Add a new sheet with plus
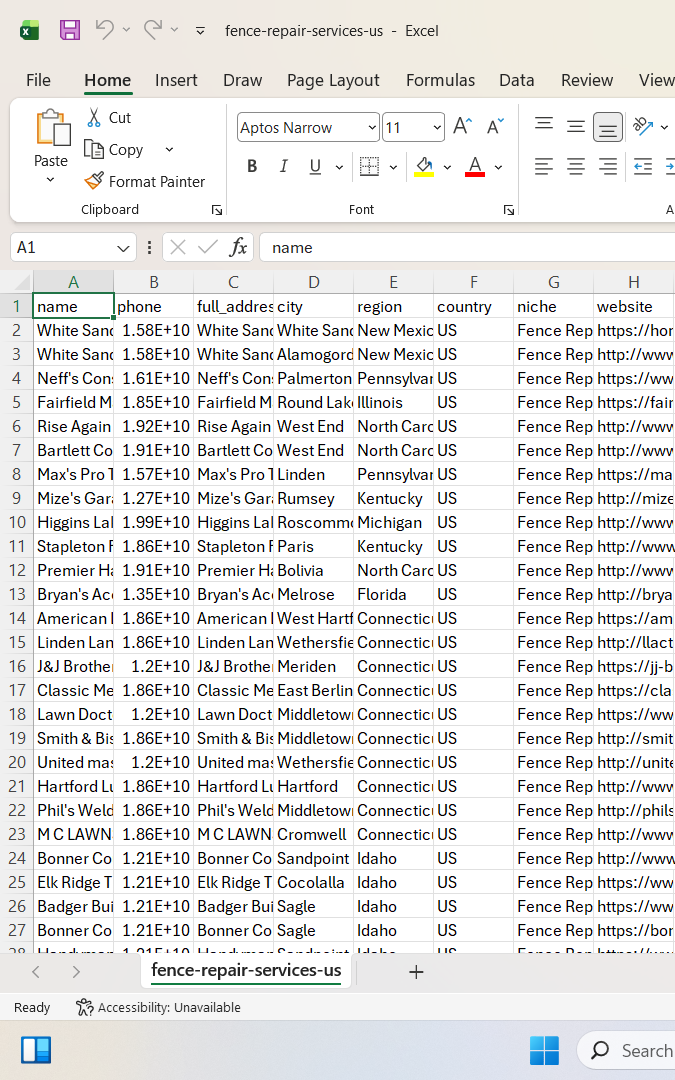675x1080 pixels. point(416,972)
